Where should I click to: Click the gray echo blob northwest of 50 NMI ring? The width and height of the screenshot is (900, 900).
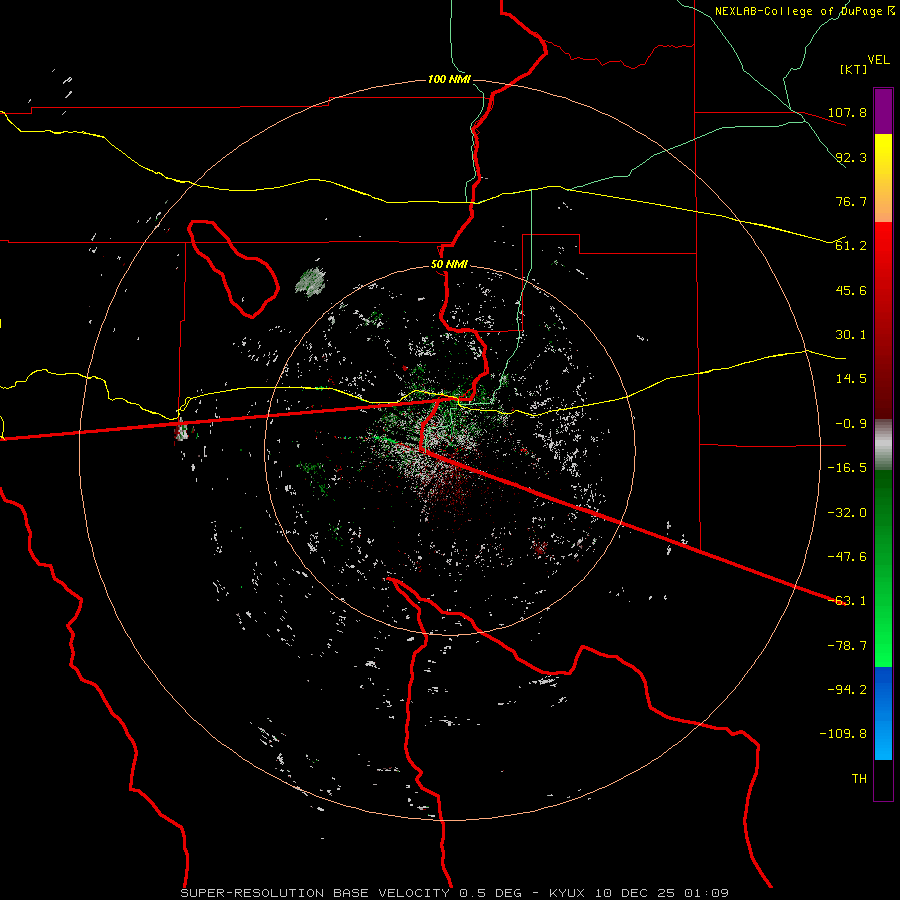pos(311,282)
